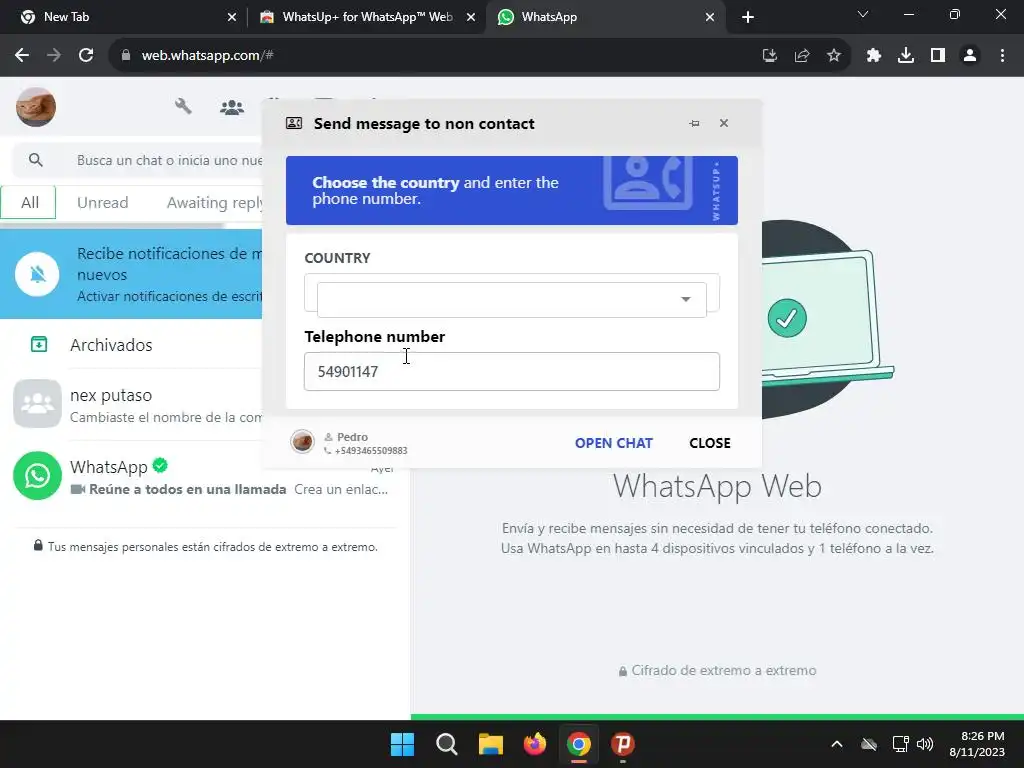This screenshot has width=1024, height=768.
Task: Open the nex putaso chat
Action: [x=131, y=405]
